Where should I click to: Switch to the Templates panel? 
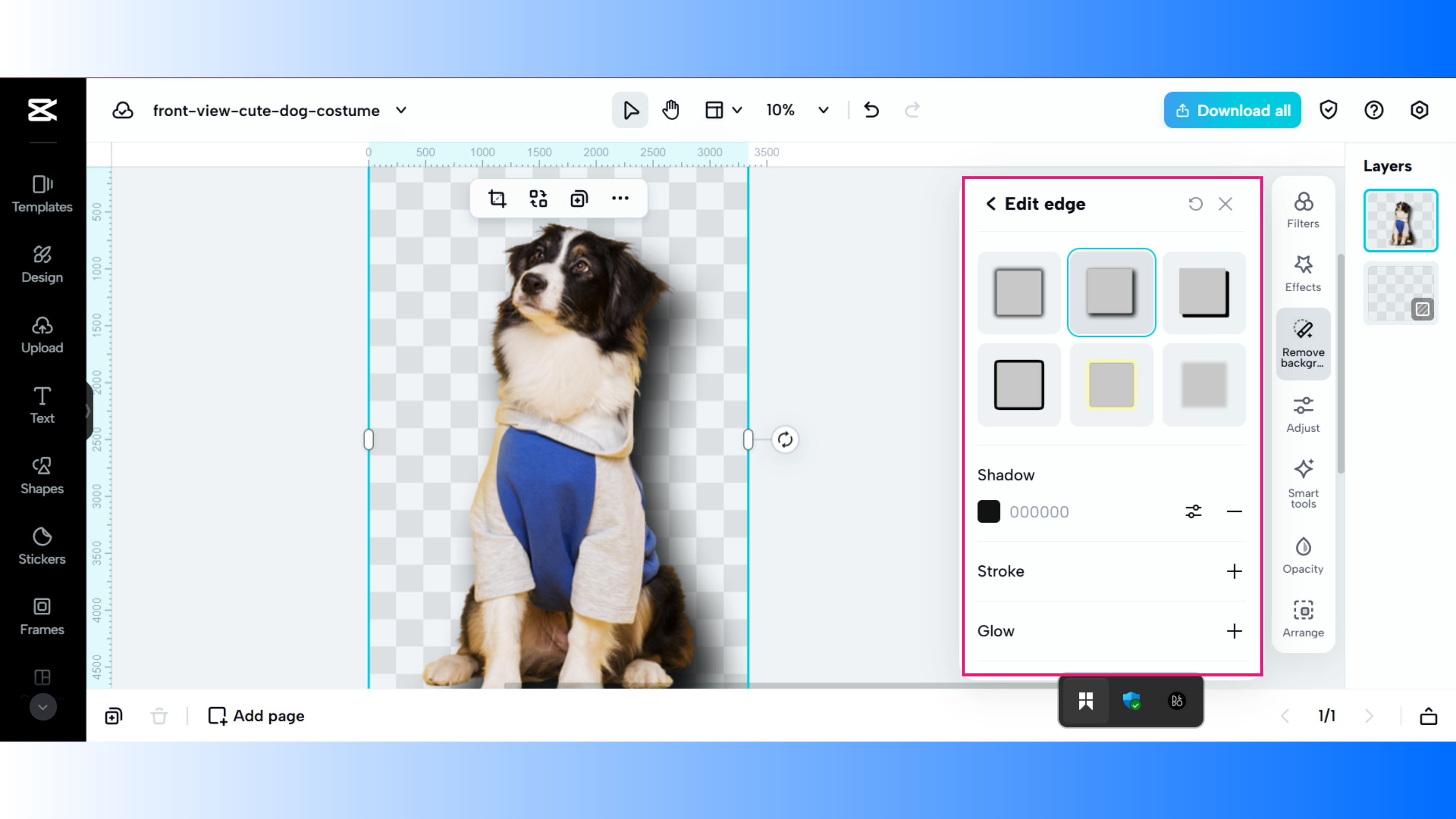pos(42,194)
